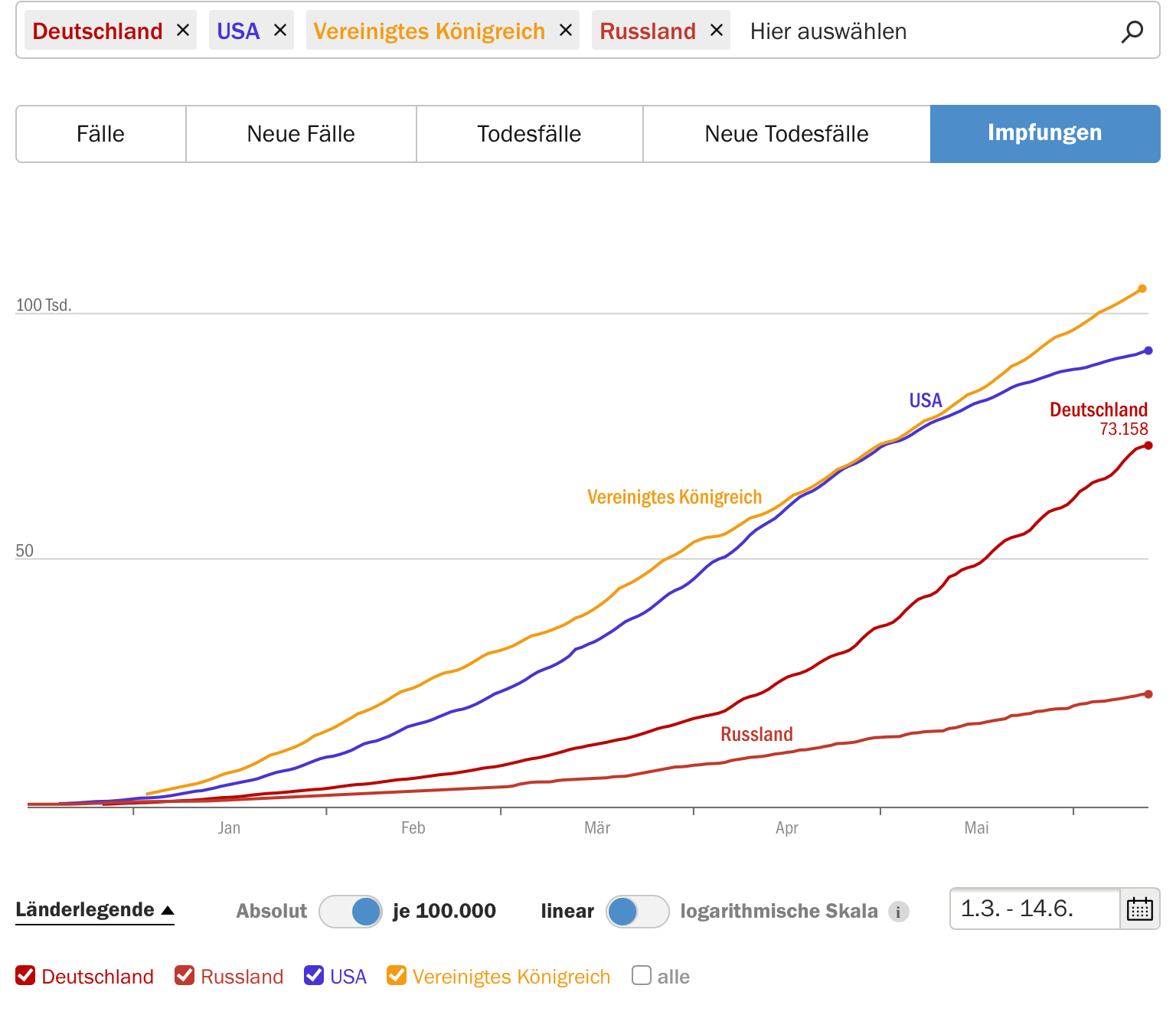Uncheck the Deutschland checkbox in legend
This screenshot has width=1176, height=1018.
(25, 976)
